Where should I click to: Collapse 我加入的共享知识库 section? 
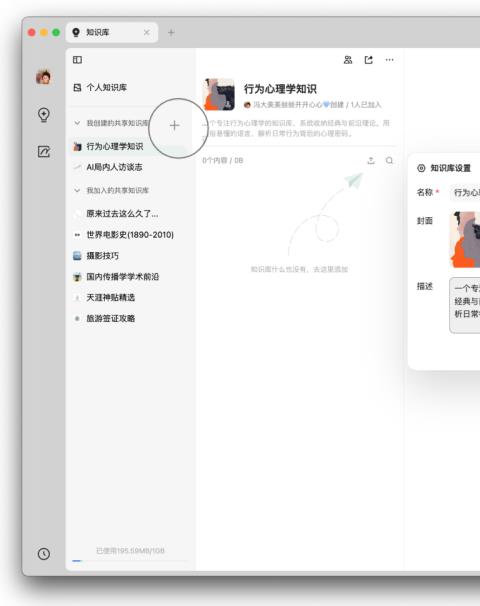point(77,190)
